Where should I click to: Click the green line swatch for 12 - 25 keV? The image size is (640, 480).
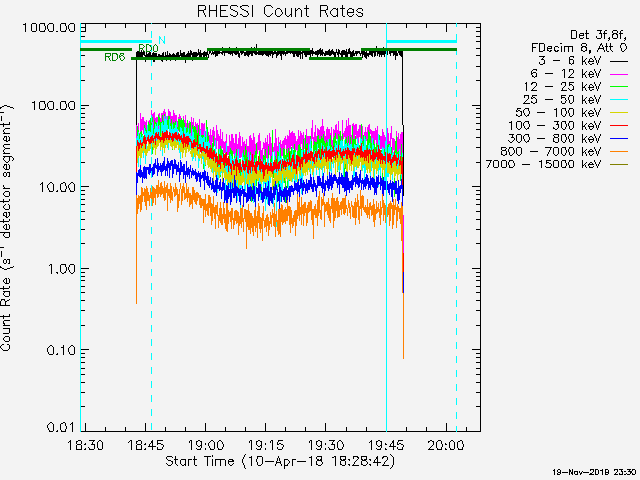pyautogui.click(x=619, y=87)
